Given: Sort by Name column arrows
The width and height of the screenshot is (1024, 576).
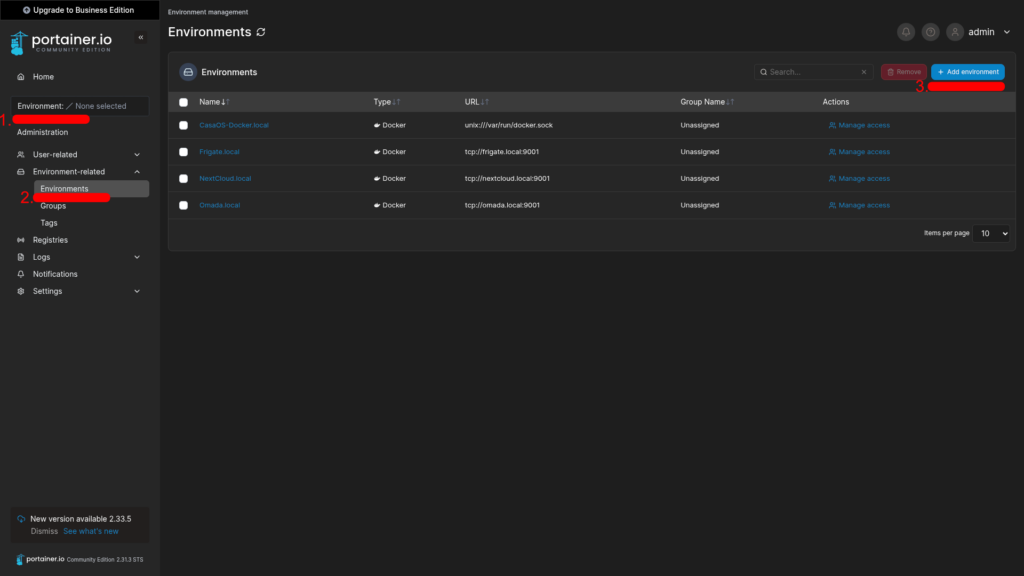Looking at the screenshot, I should point(225,102).
